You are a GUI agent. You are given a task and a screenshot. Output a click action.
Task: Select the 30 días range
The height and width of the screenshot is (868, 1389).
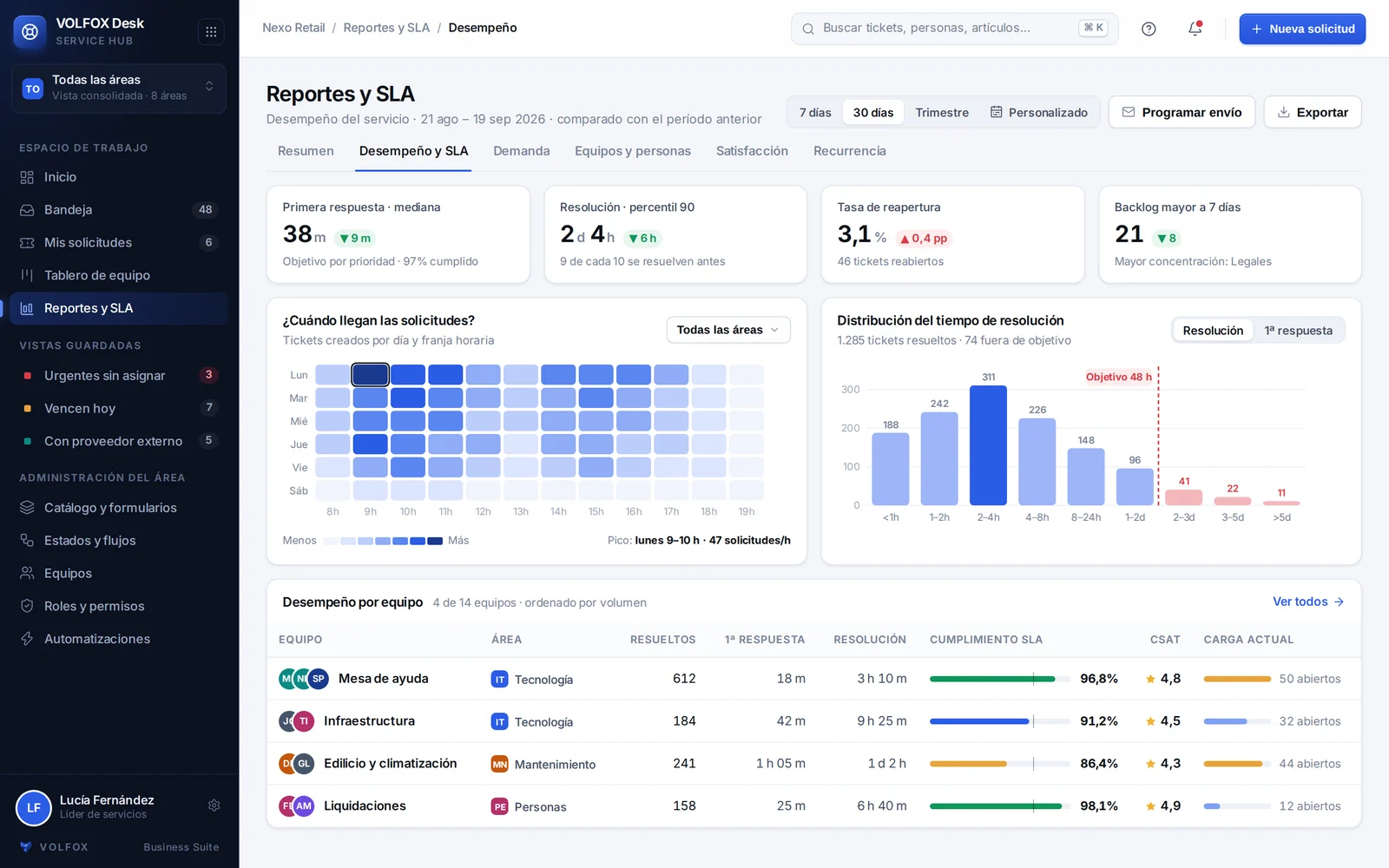tap(873, 113)
